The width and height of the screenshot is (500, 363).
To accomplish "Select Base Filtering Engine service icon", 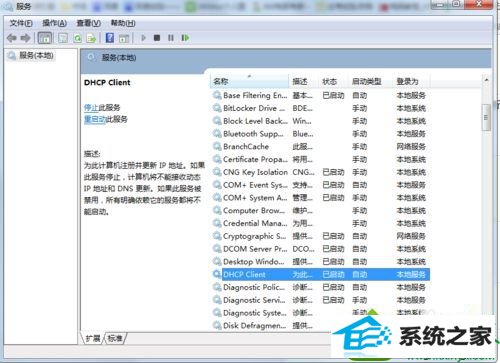I will pos(217,96).
